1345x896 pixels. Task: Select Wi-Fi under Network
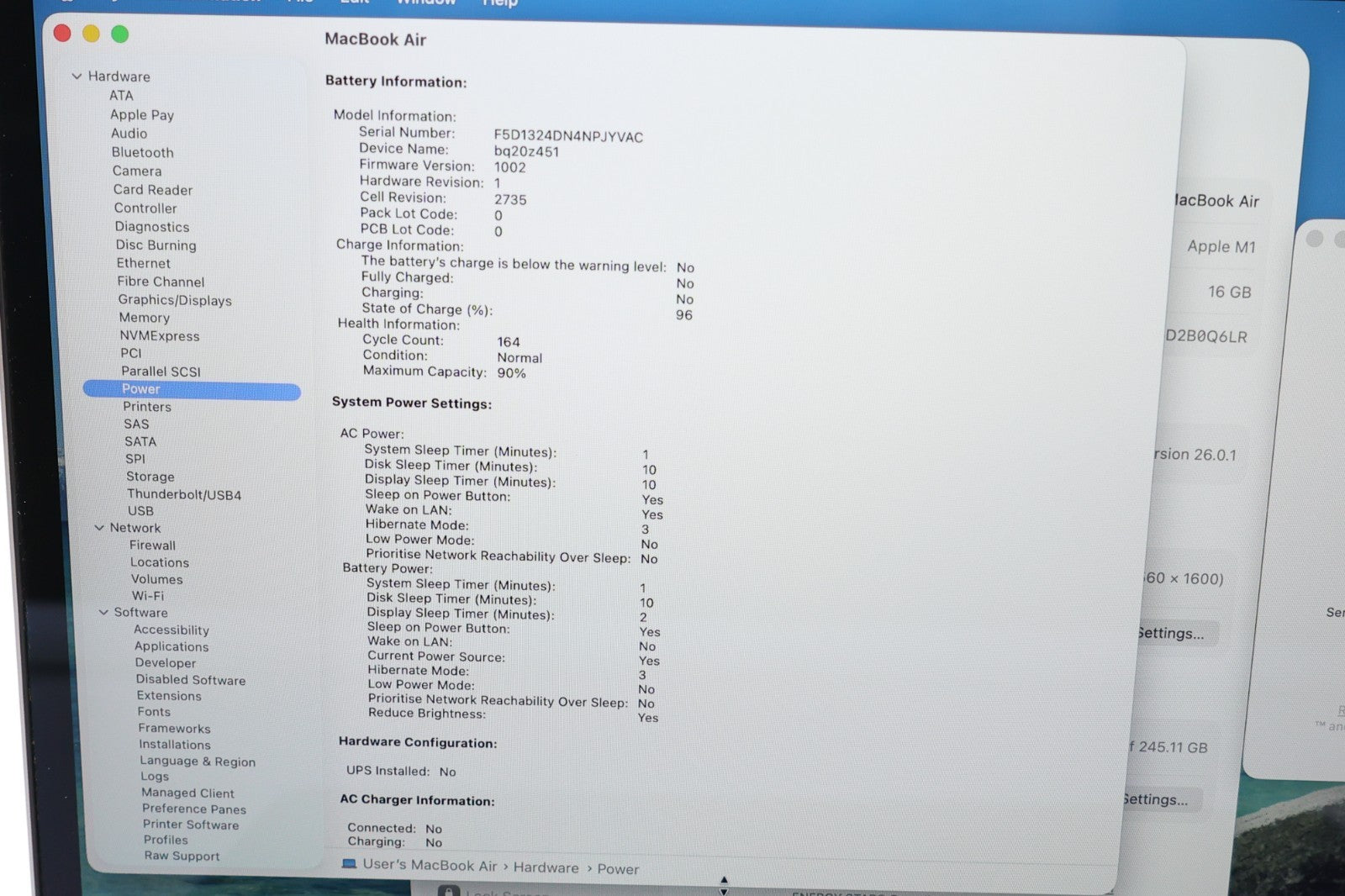pyautogui.click(x=147, y=596)
